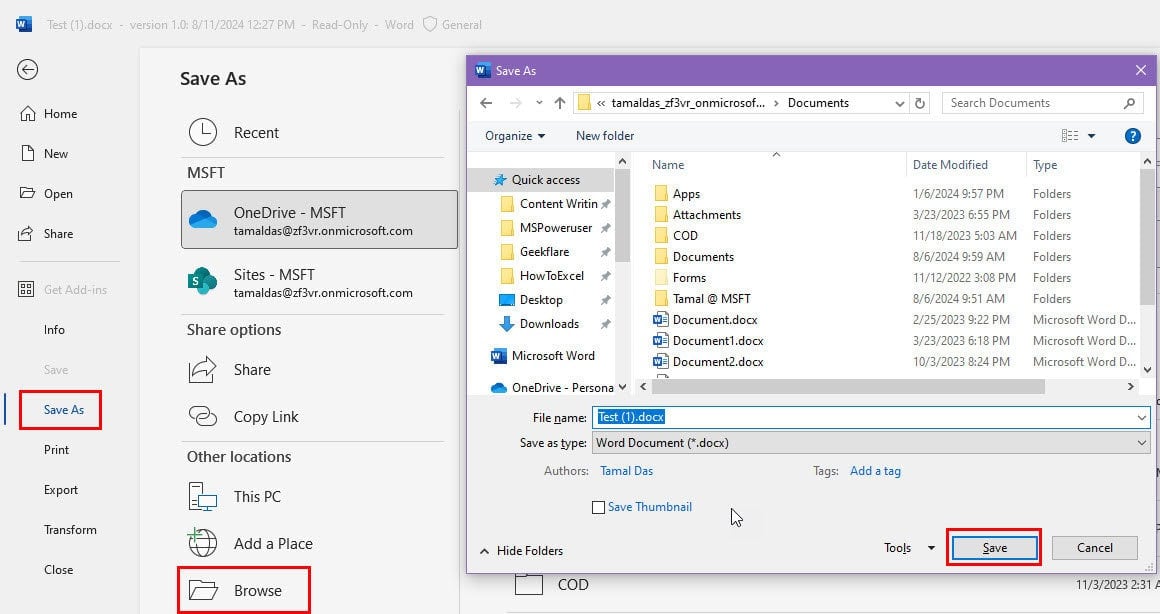
Task: Select OneDrive - Personal in navigation pane
Action: click(552, 388)
